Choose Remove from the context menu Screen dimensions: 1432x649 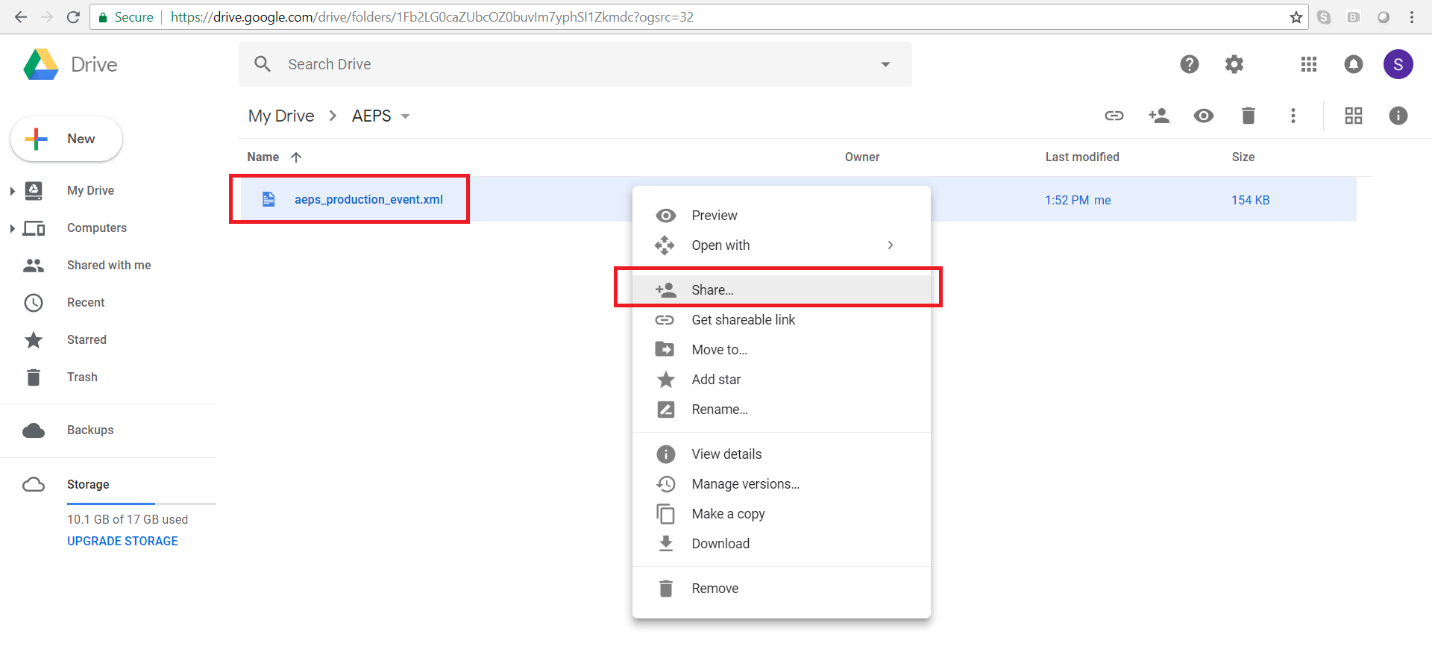pyautogui.click(x=782, y=588)
